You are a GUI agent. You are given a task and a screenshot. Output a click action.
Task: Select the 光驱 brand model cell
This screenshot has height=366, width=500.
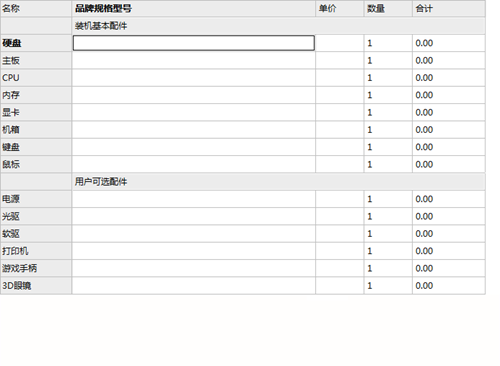(x=194, y=216)
